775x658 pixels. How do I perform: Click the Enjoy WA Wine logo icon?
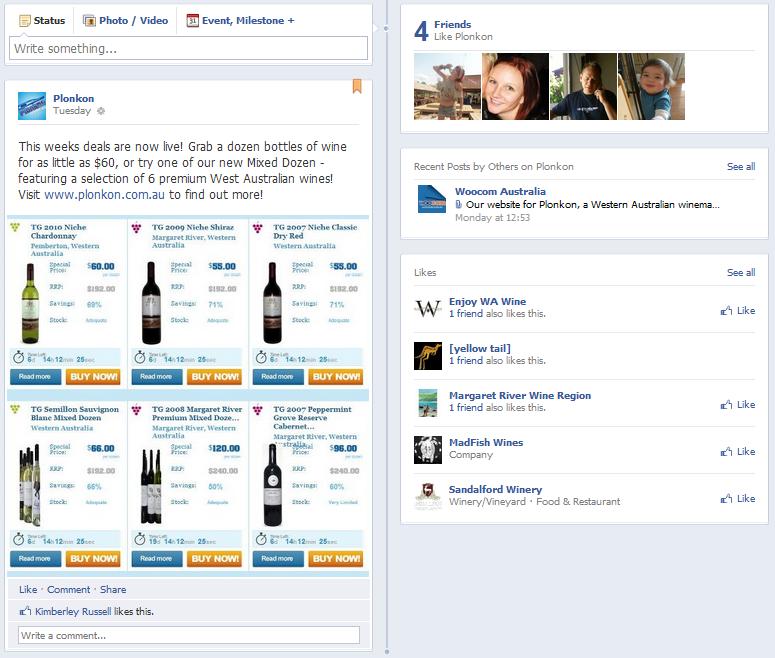coord(428,309)
